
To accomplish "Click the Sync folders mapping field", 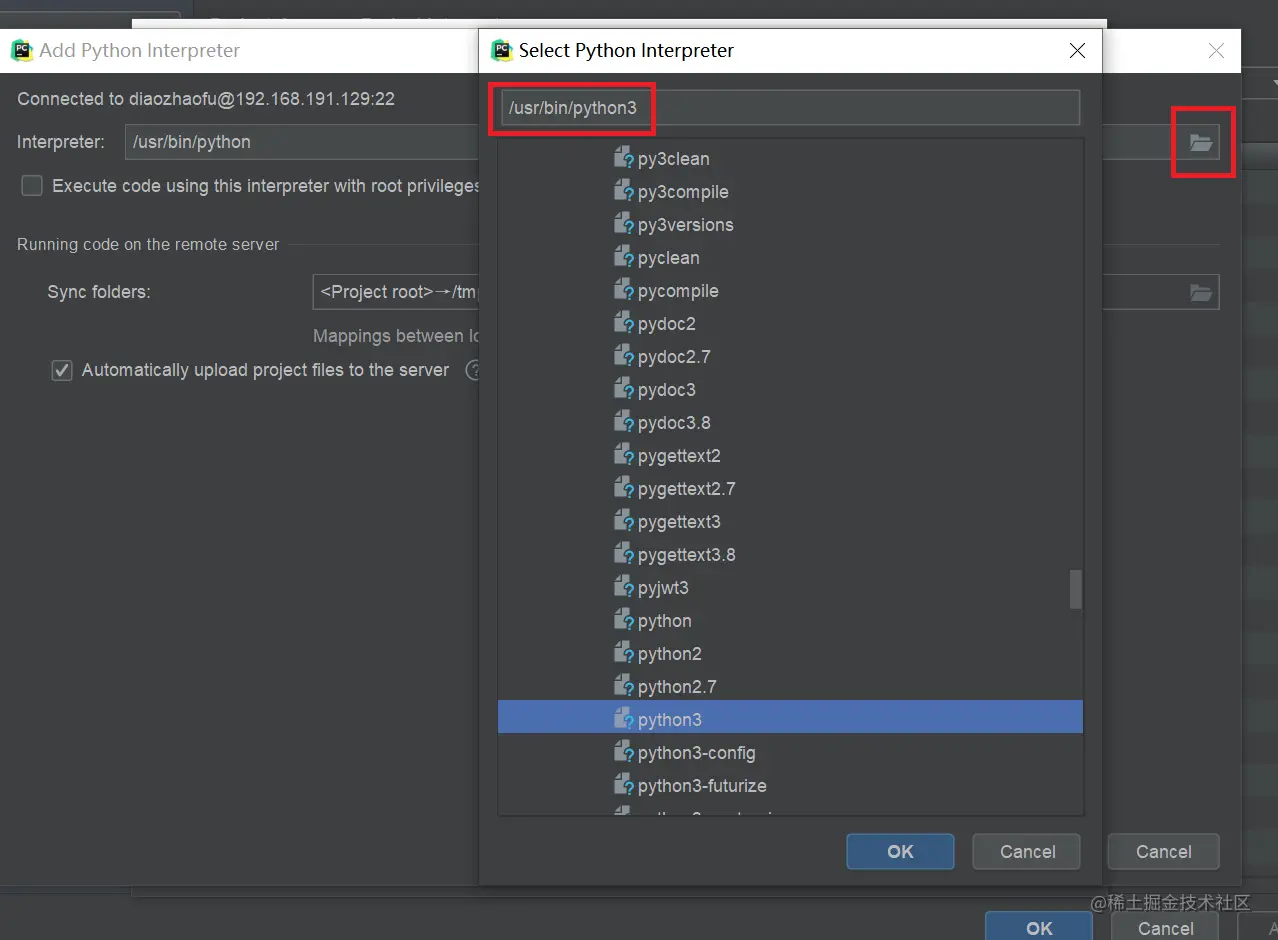I will [x=396, y=292].
